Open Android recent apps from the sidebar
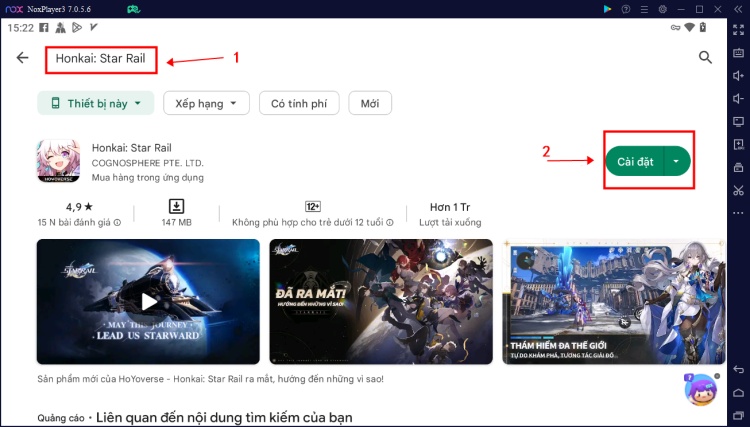The height and width of the screenshot is (427, 750). click(738, 415)
